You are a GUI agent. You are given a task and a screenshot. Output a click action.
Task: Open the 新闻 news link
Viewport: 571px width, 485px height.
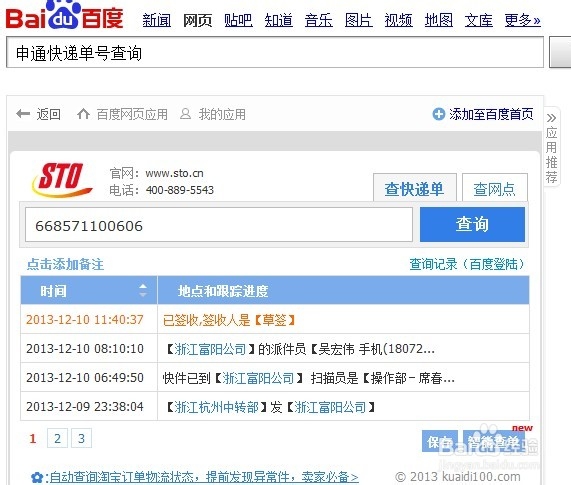157,20
